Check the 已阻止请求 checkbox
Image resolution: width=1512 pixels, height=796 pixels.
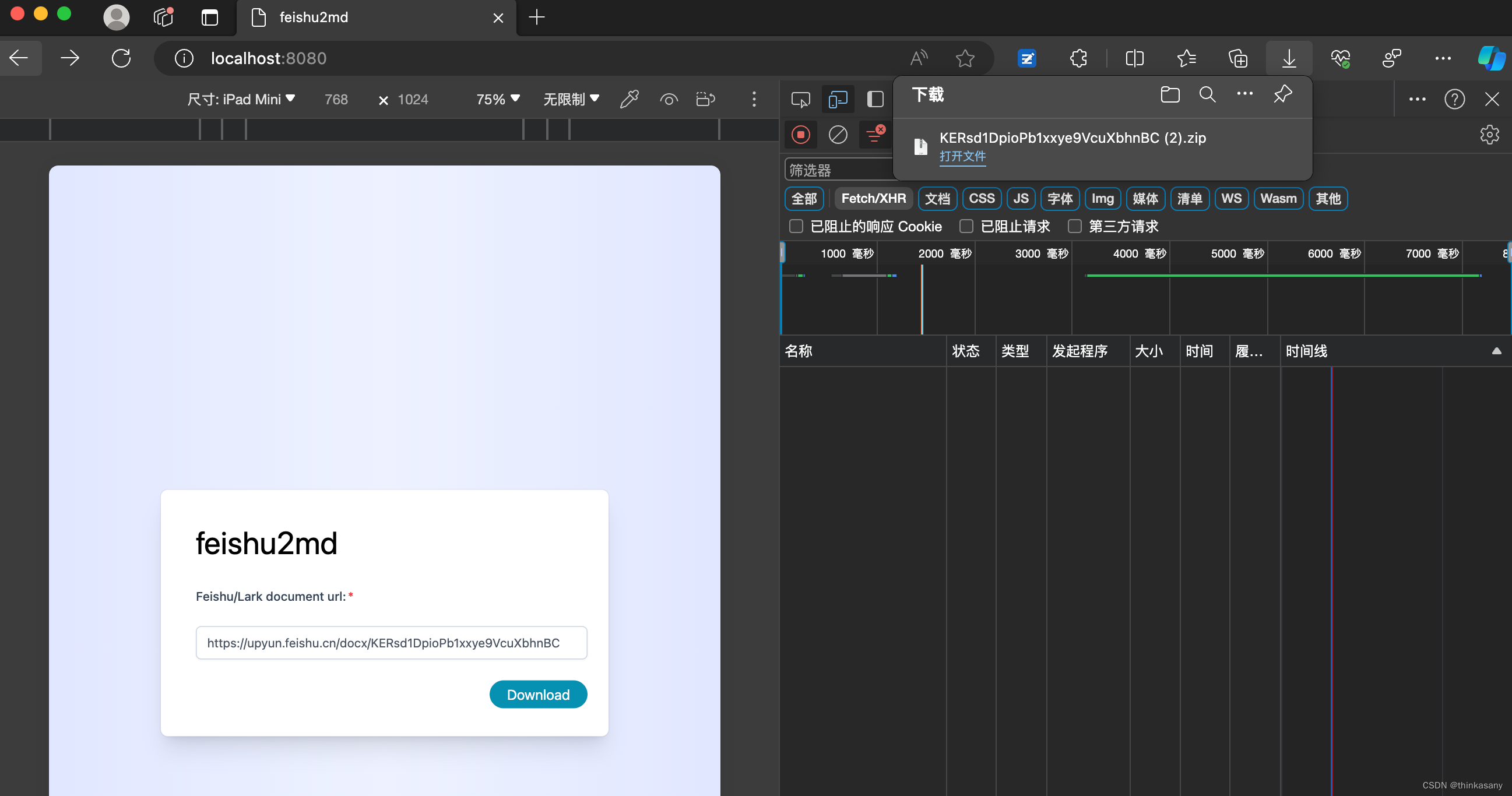[x=966, y=227]
